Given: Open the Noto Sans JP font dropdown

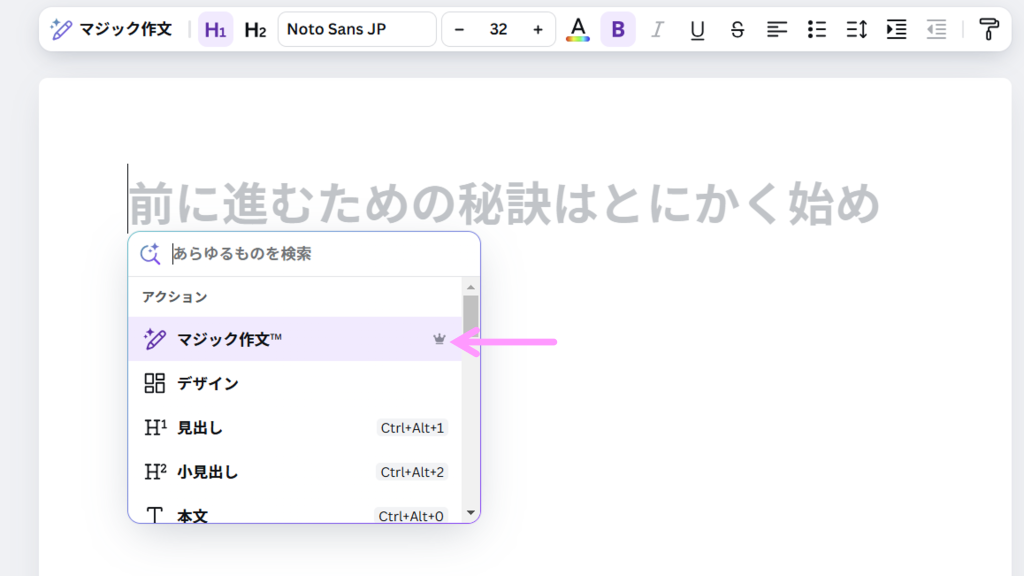Looking at the screenshot, I should [x=357, y=30].
